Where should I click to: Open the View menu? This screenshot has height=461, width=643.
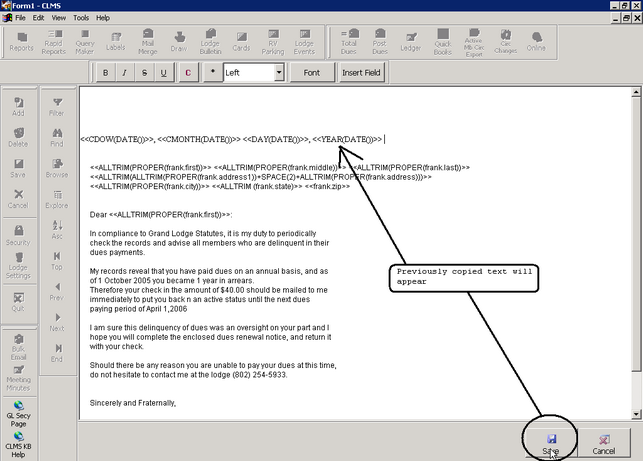tap(59, 18)
